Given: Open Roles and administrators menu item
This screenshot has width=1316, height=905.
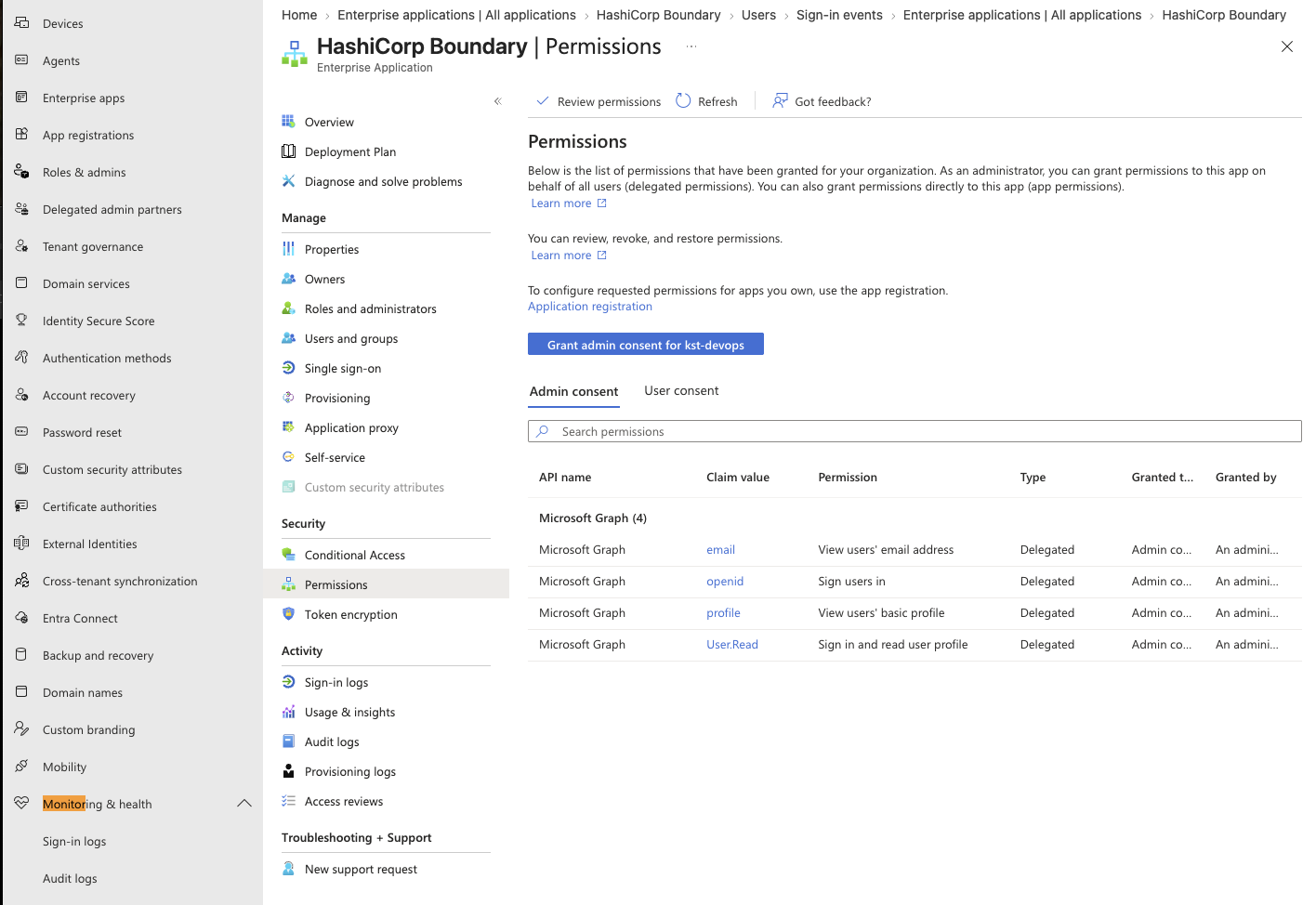Looking at the screenshot, I should (x=370, y=308).
